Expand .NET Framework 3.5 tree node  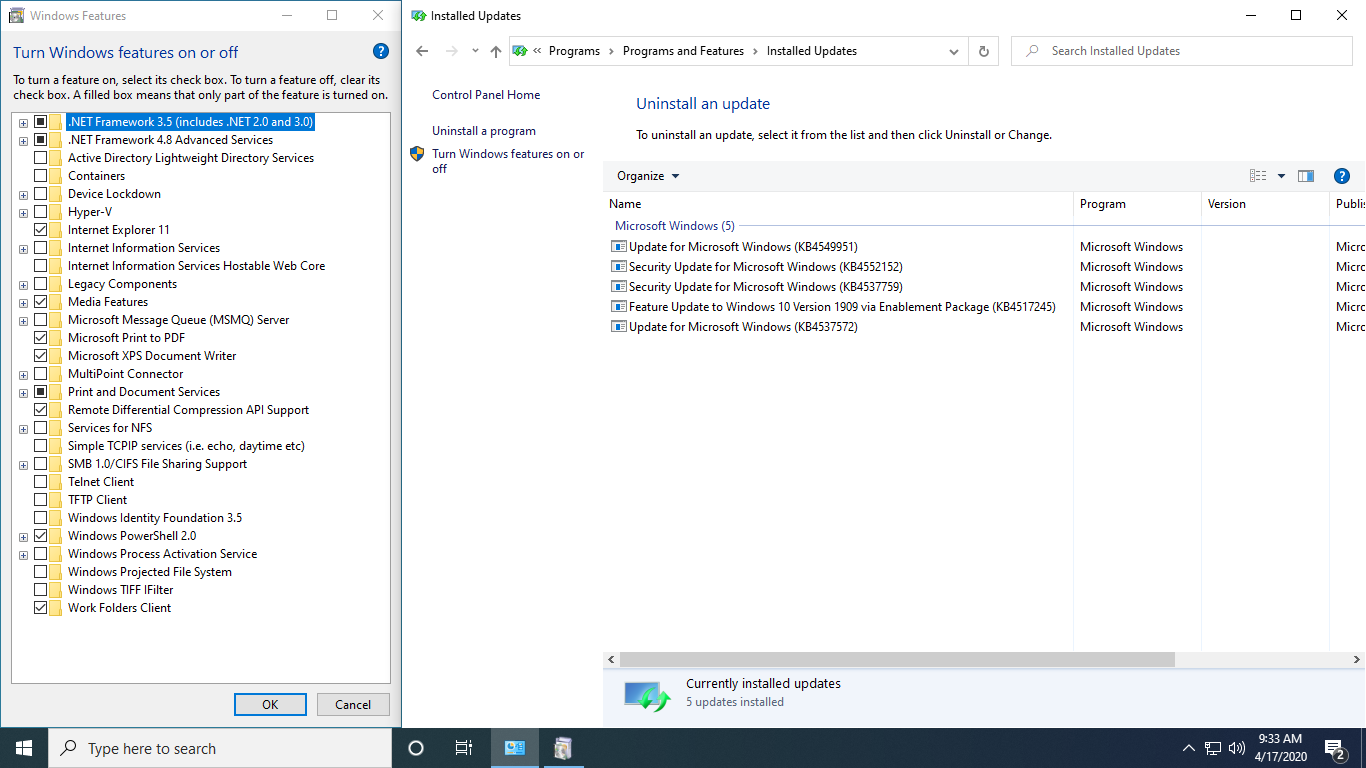[x=23, y=123]
